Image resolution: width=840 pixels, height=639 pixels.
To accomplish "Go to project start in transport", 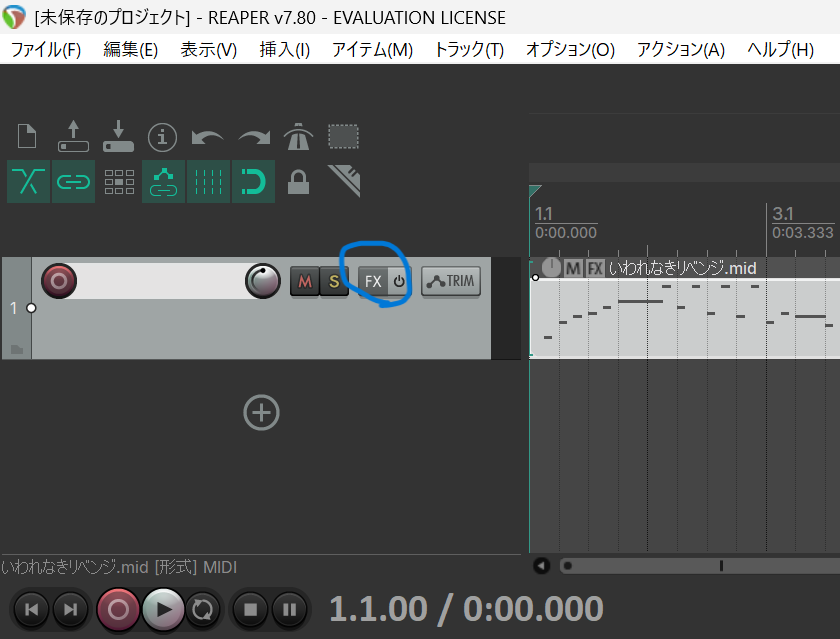I will 32,610.
